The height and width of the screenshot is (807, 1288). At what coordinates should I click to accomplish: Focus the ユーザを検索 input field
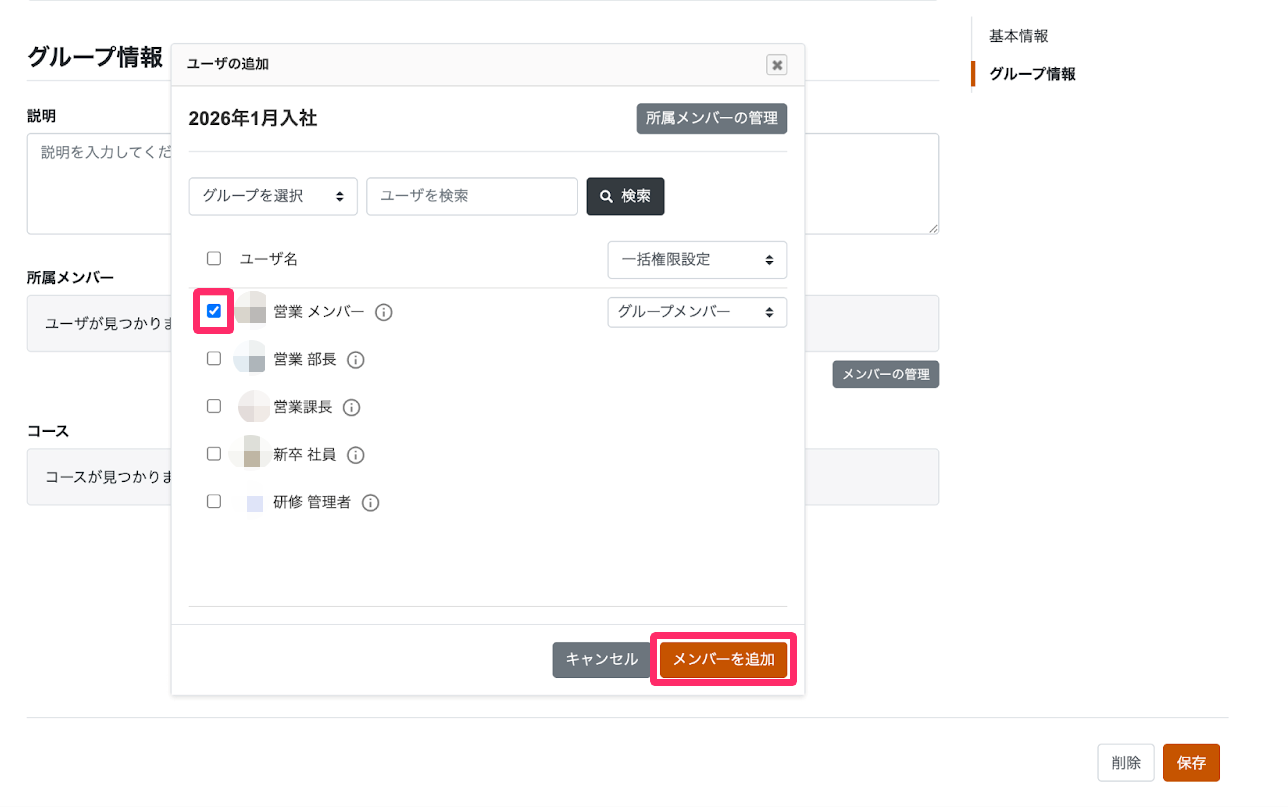point(472,196)
